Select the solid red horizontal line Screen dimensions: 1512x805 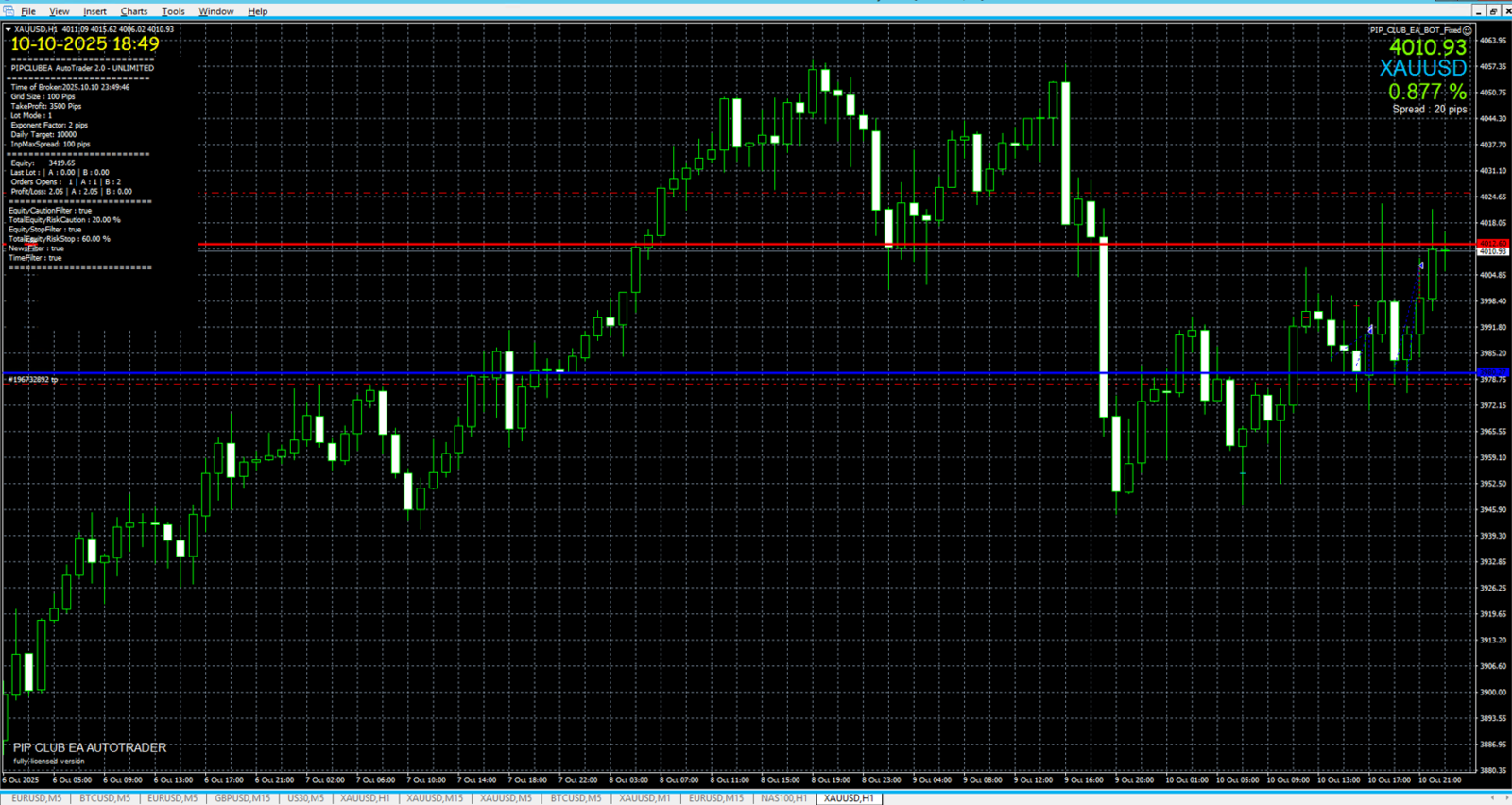(x=661, y=245)
